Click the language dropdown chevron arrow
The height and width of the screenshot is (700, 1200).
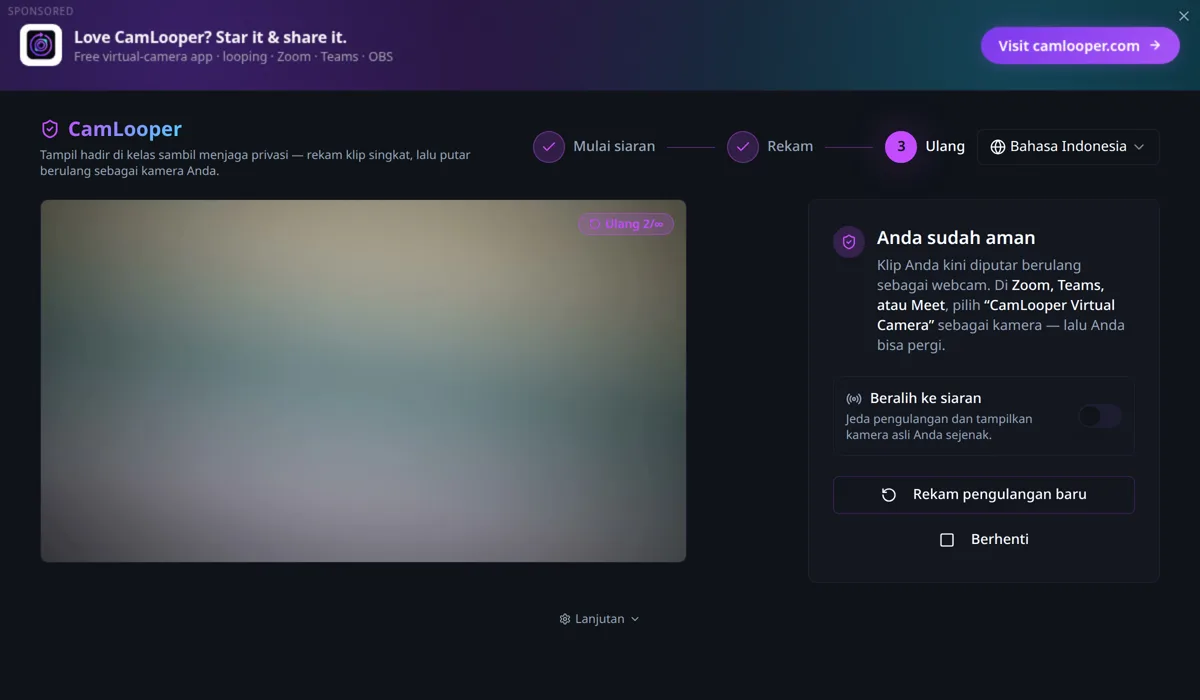click(x=1138, y=147)
